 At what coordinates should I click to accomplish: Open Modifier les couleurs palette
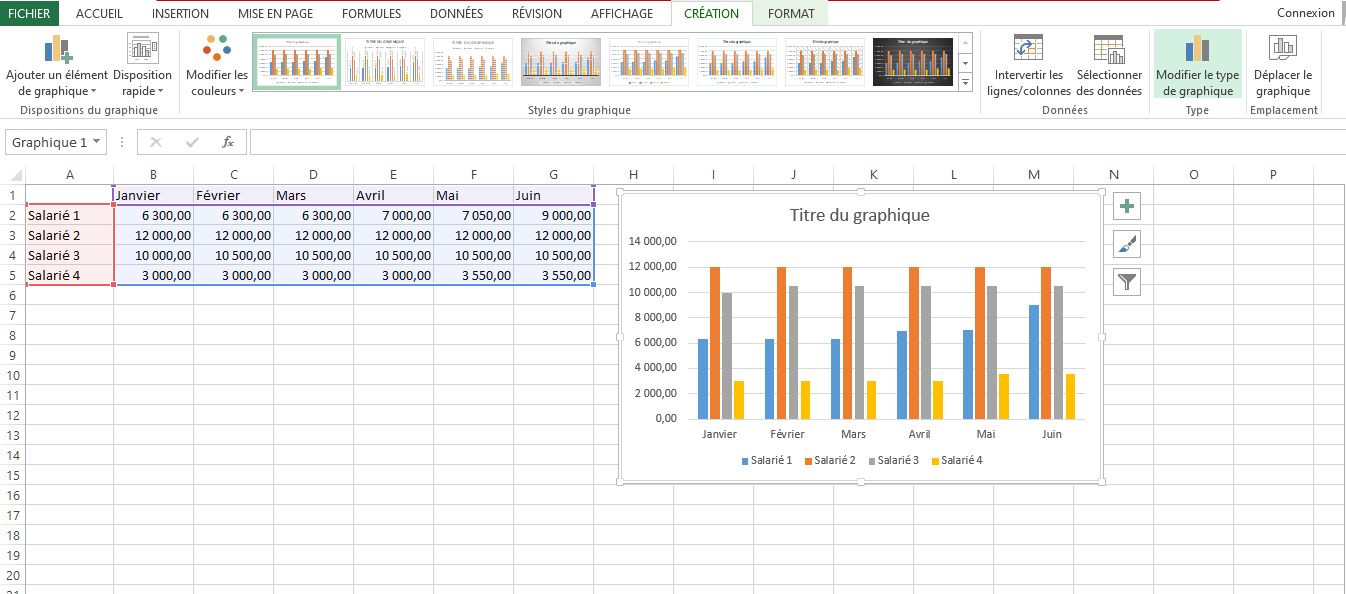(x=217, y=66)
